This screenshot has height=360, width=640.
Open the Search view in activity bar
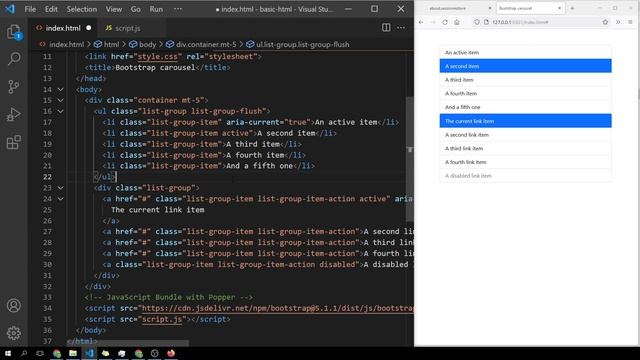[x=13, y=59]
